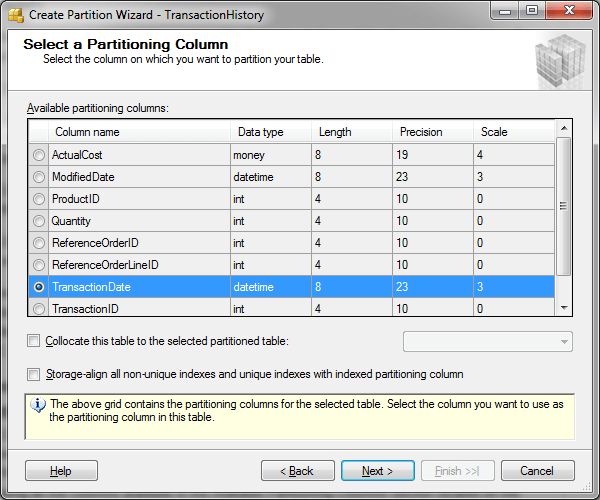Choose ProductID as partitioning column
The height and width of the screenshot is (500, 600).
click(x=39, y=199)
